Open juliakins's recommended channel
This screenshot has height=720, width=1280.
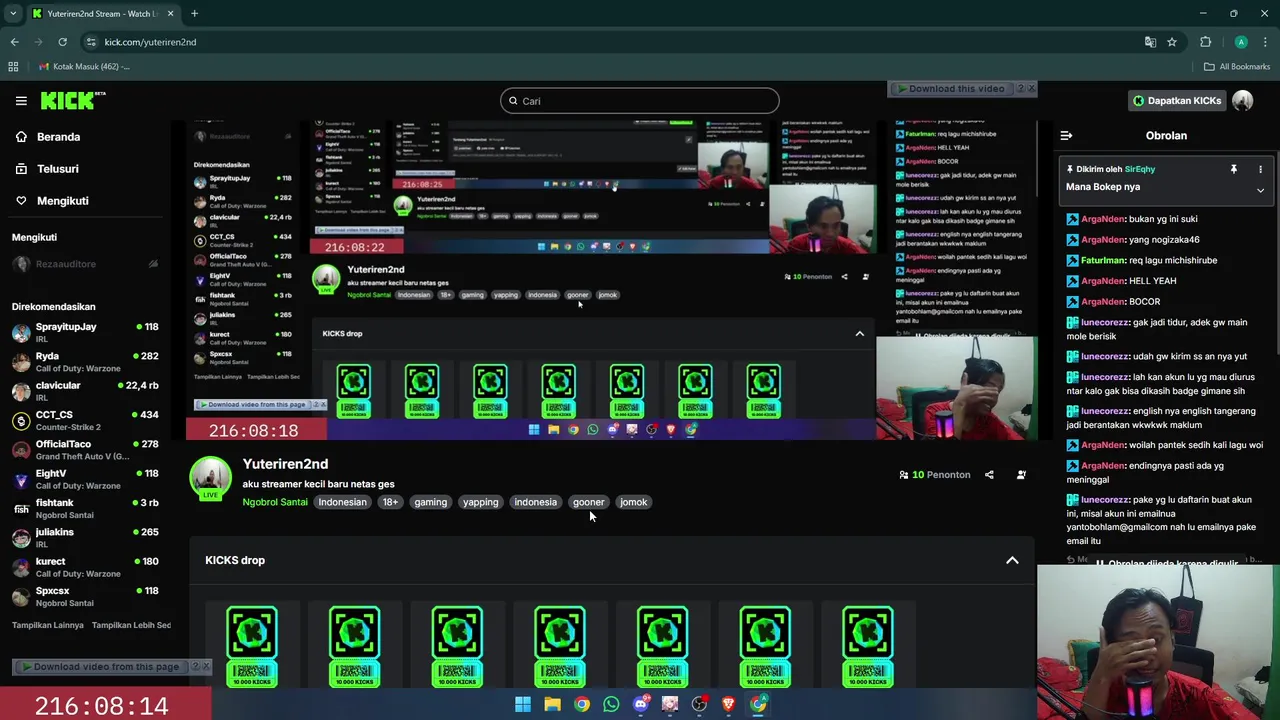85,538
